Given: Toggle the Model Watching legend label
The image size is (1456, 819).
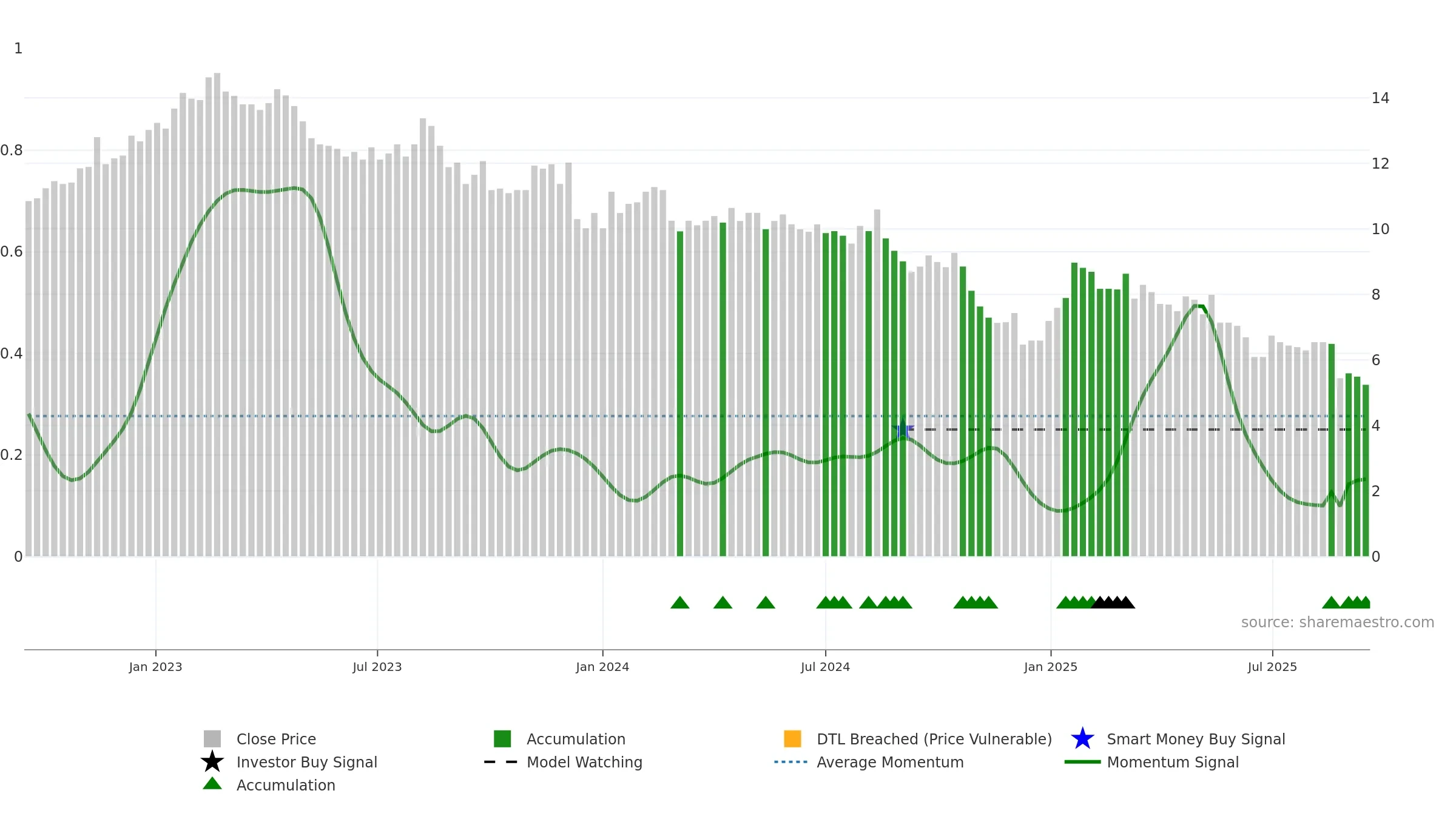Looking at the screenshot, I should [x=584, y=762].
